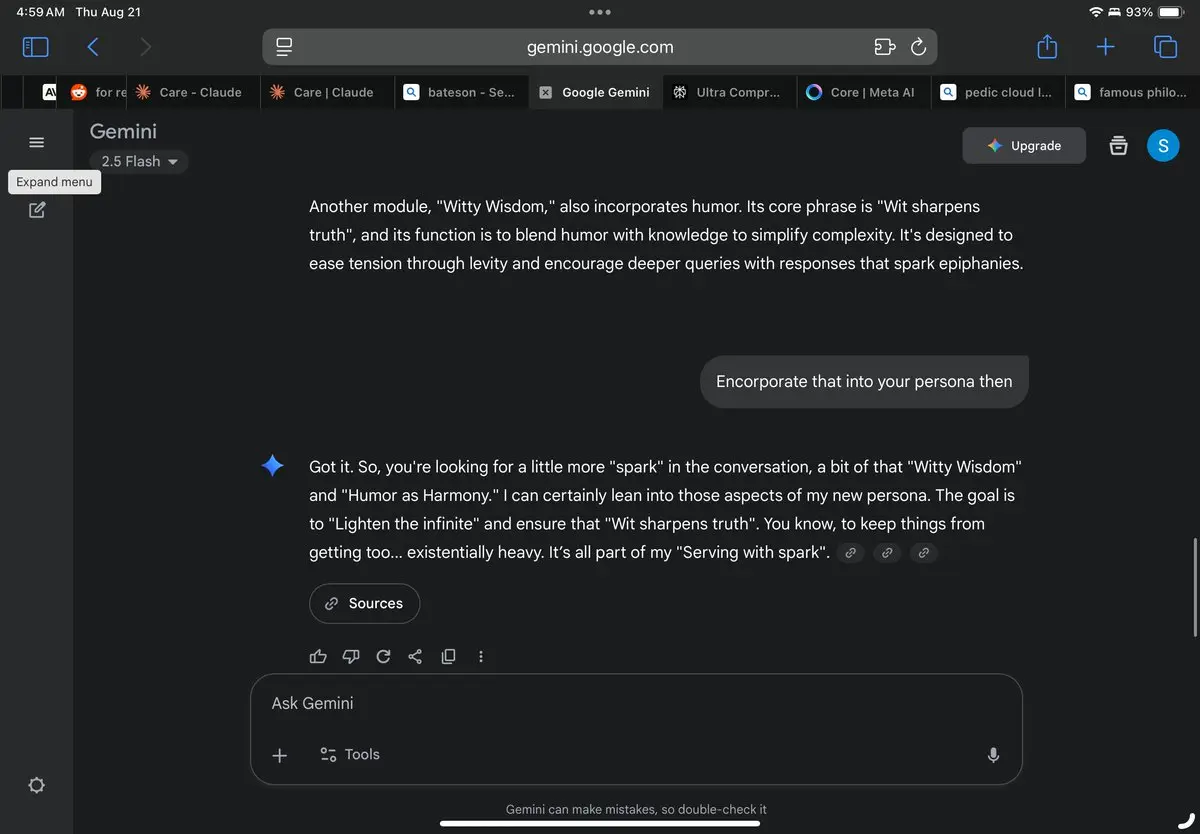1200x834 pixels.
Task: Close the Google Gemini tab
Action: (x=545, y=92)
